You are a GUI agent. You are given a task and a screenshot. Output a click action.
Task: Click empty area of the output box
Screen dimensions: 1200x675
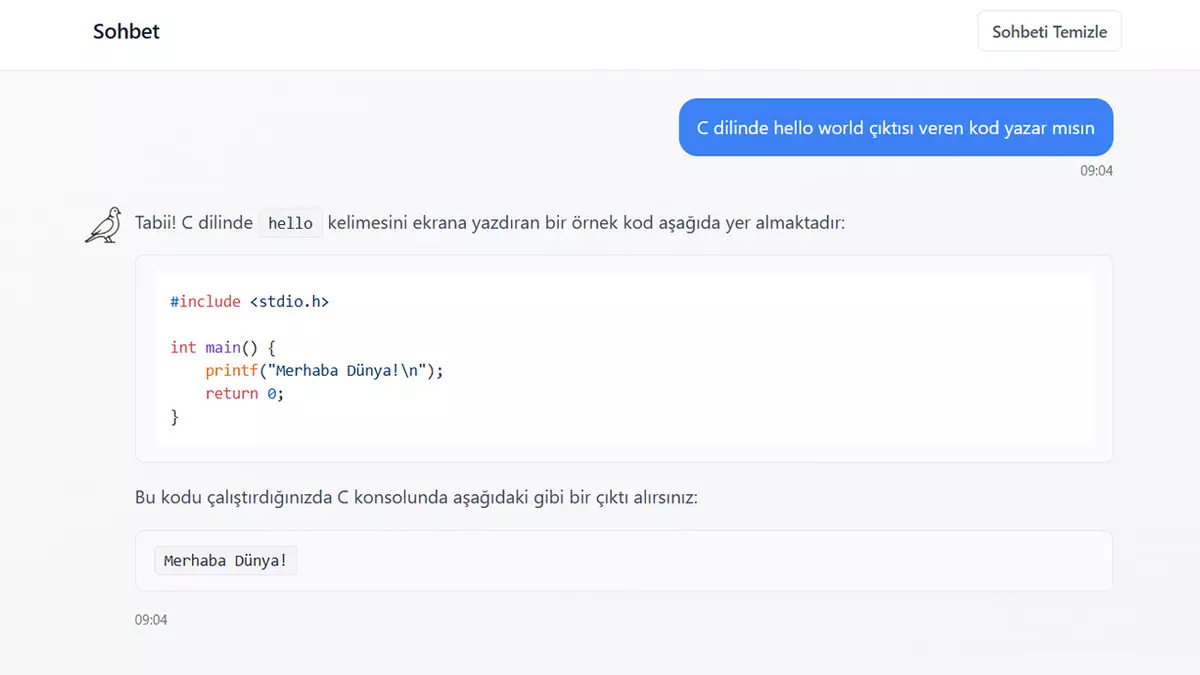coord(700,561)
